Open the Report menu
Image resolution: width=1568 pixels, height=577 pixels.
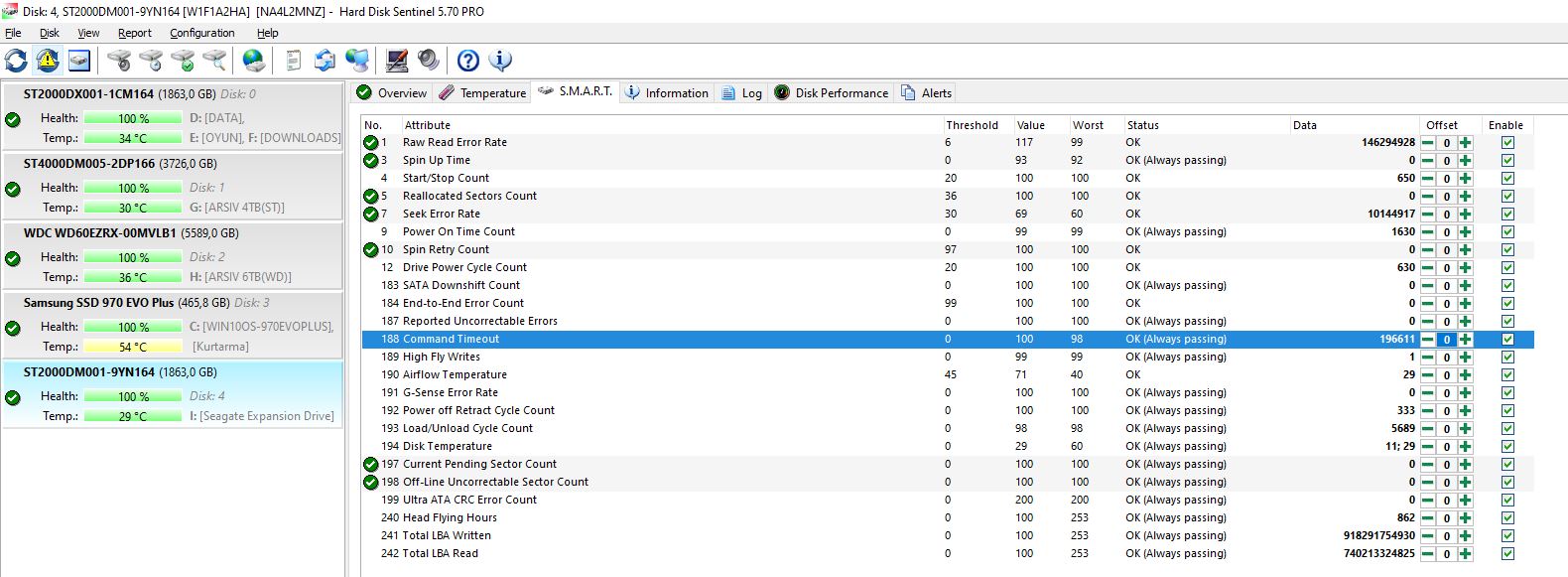pos(135,33)
